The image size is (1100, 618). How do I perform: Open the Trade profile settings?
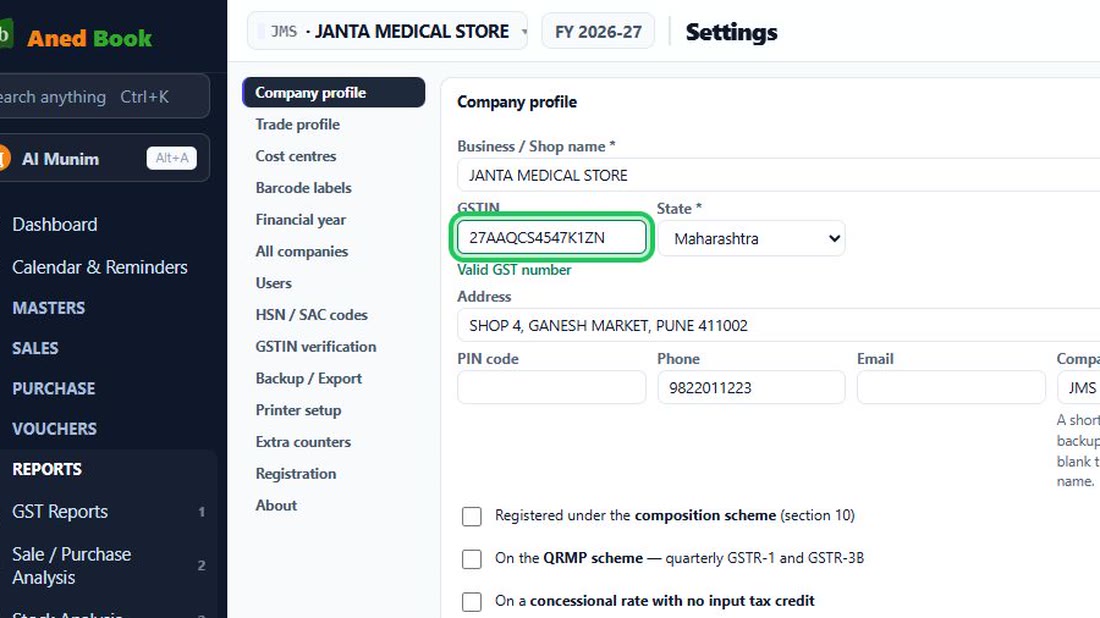(297, 124)
